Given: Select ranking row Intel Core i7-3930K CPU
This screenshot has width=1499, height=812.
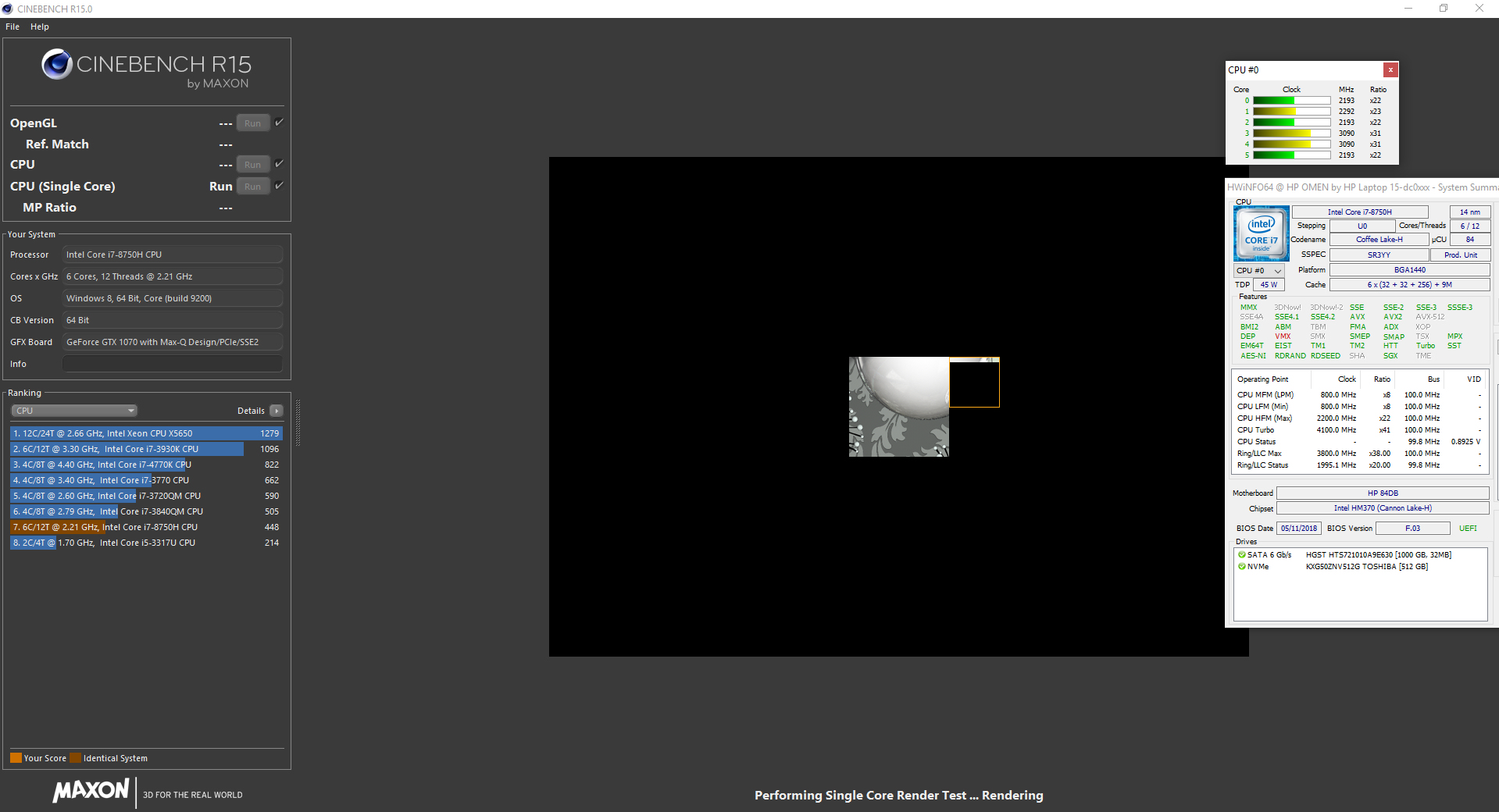Looking at the screenshot, I should [x=146, y=449].
